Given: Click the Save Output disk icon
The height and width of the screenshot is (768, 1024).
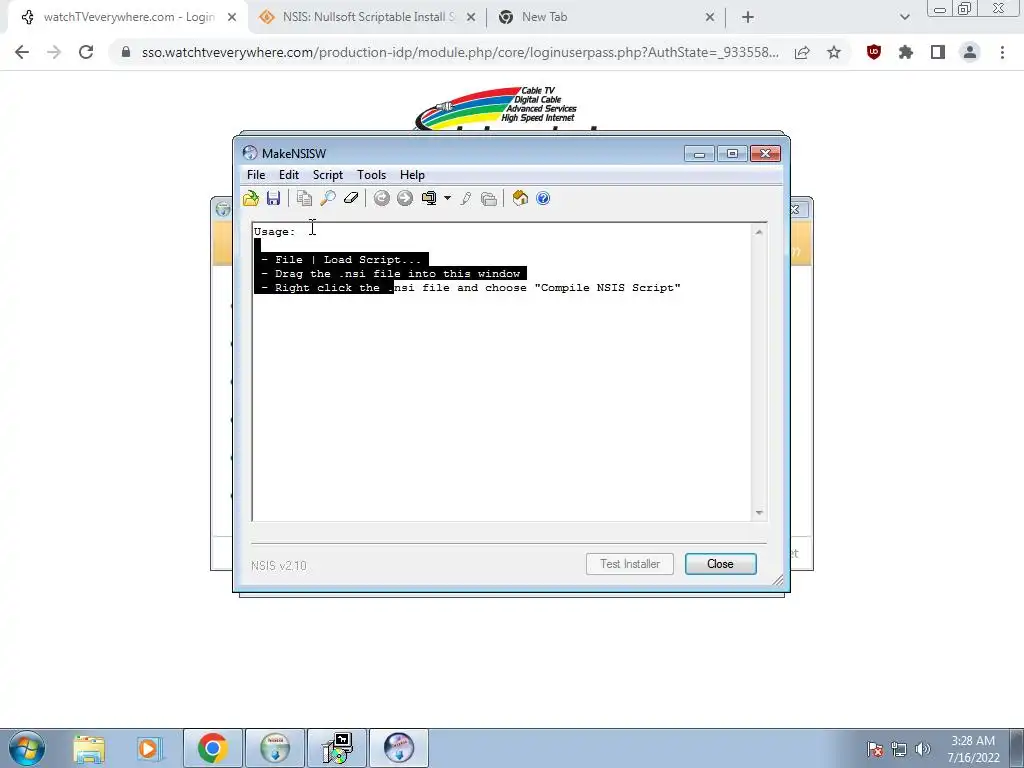Looking at the screenshot, I should pyautogui.click(x=274, y=199).
